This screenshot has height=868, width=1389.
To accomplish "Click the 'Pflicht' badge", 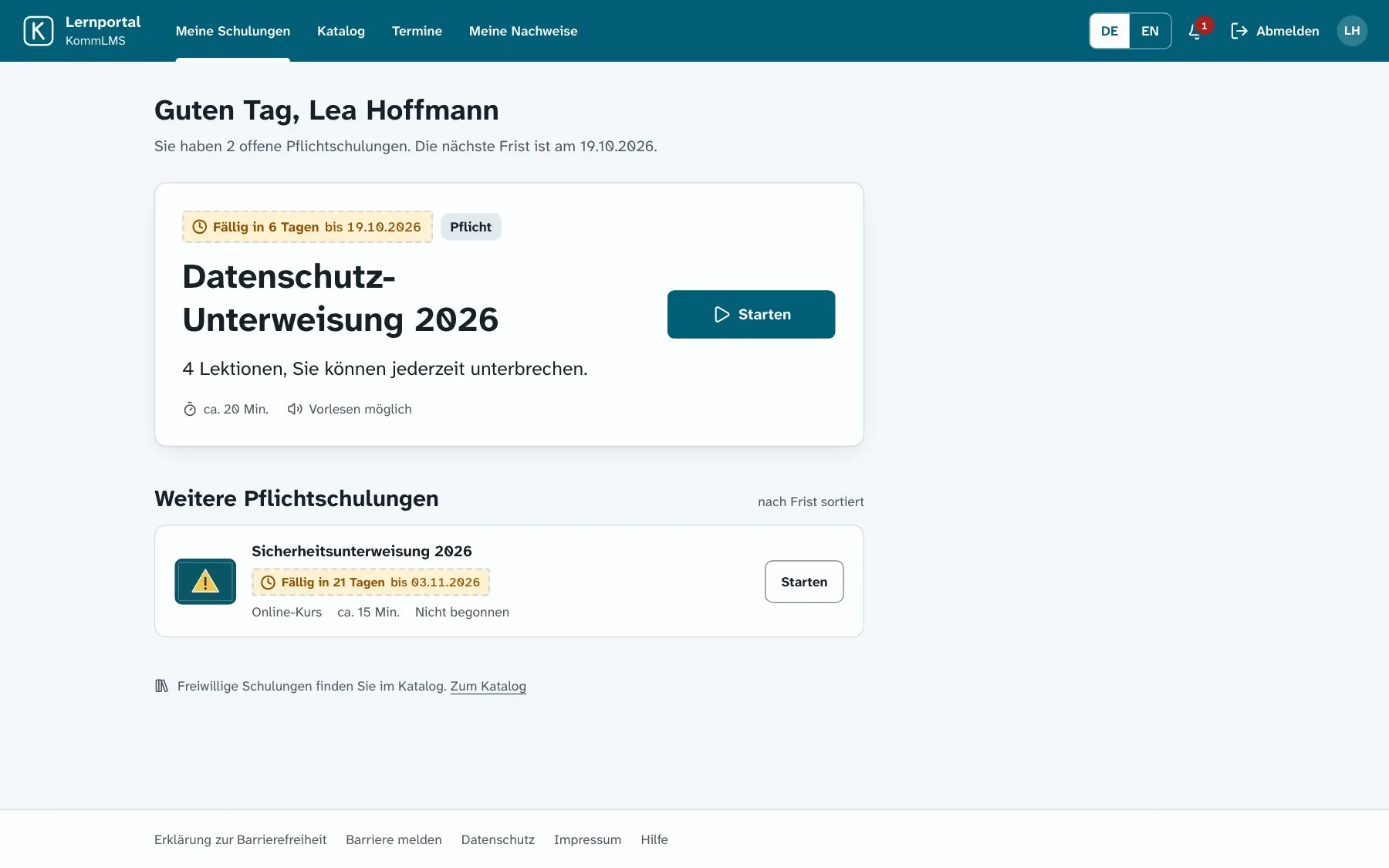I will coord(471,227).
